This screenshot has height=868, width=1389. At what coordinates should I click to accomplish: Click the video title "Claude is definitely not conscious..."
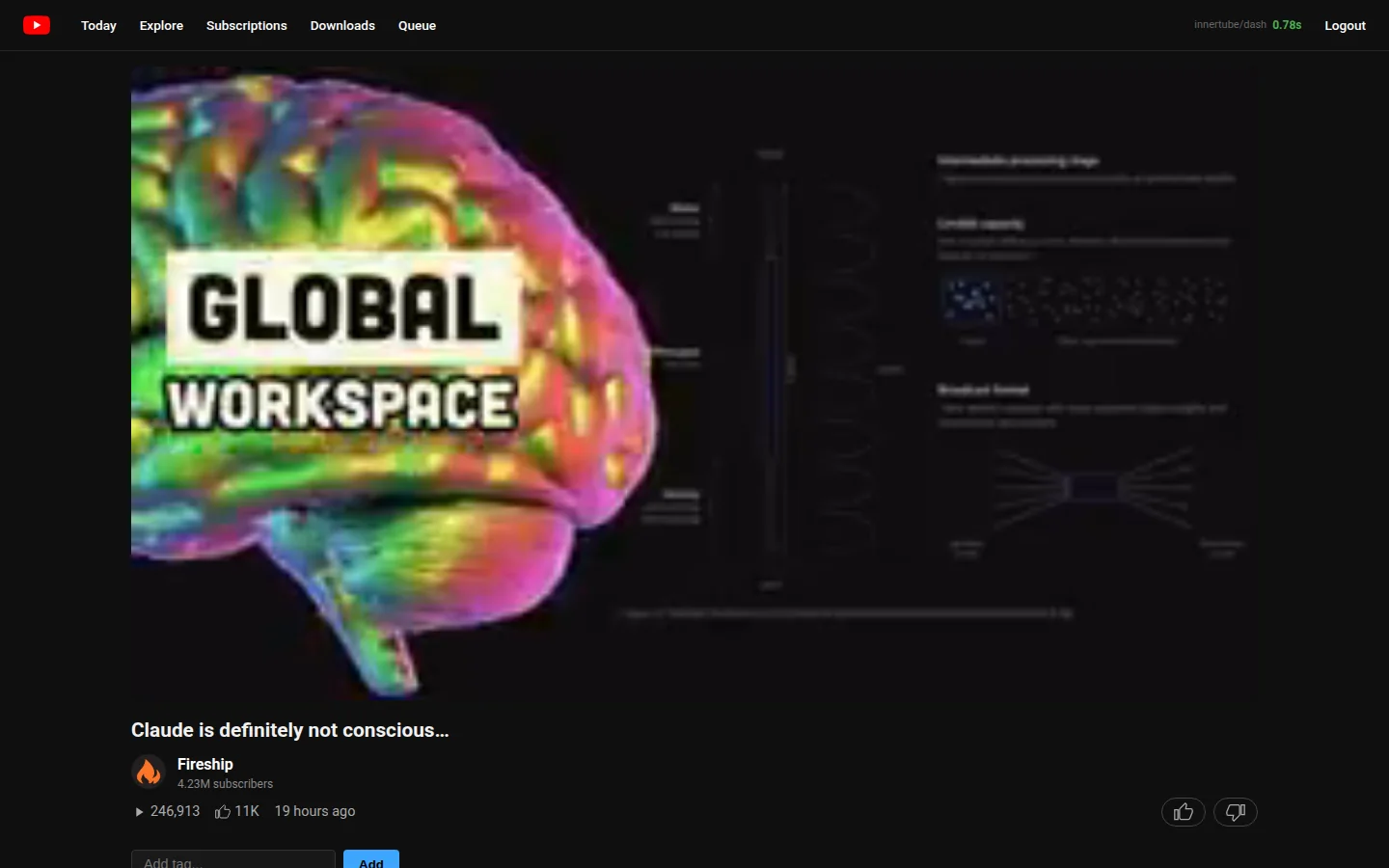pyautogui.click(x=290, y=730)
